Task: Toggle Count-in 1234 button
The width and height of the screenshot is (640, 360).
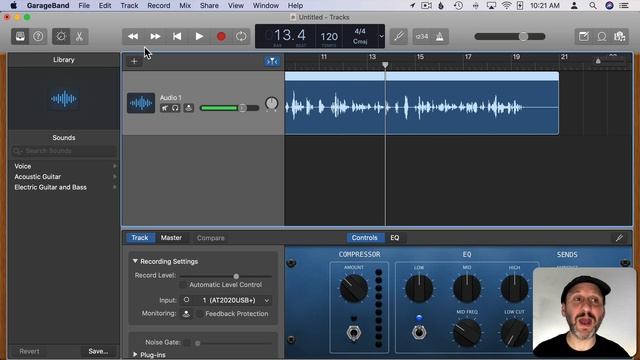Action: (422, 36)
